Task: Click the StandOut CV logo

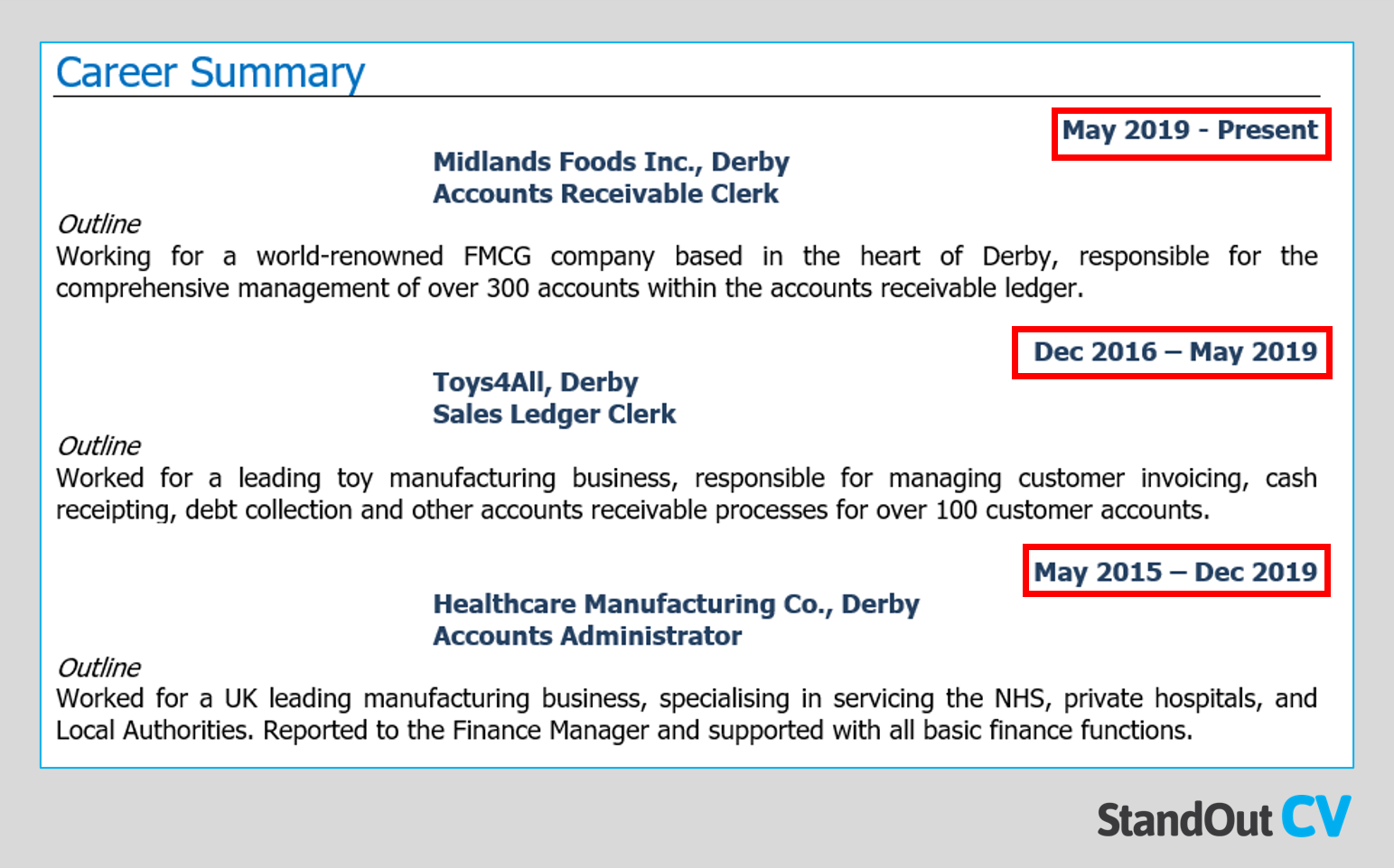Action: (1224, 818)
